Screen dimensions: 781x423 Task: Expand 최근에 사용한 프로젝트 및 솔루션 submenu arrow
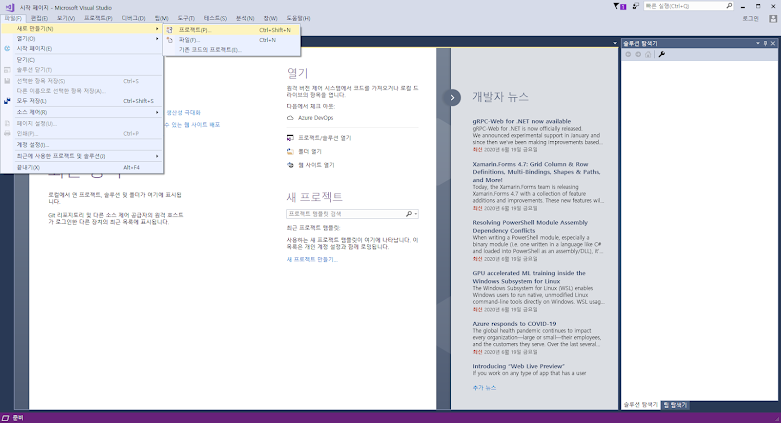pyautogui.click(x=157, y=156)
